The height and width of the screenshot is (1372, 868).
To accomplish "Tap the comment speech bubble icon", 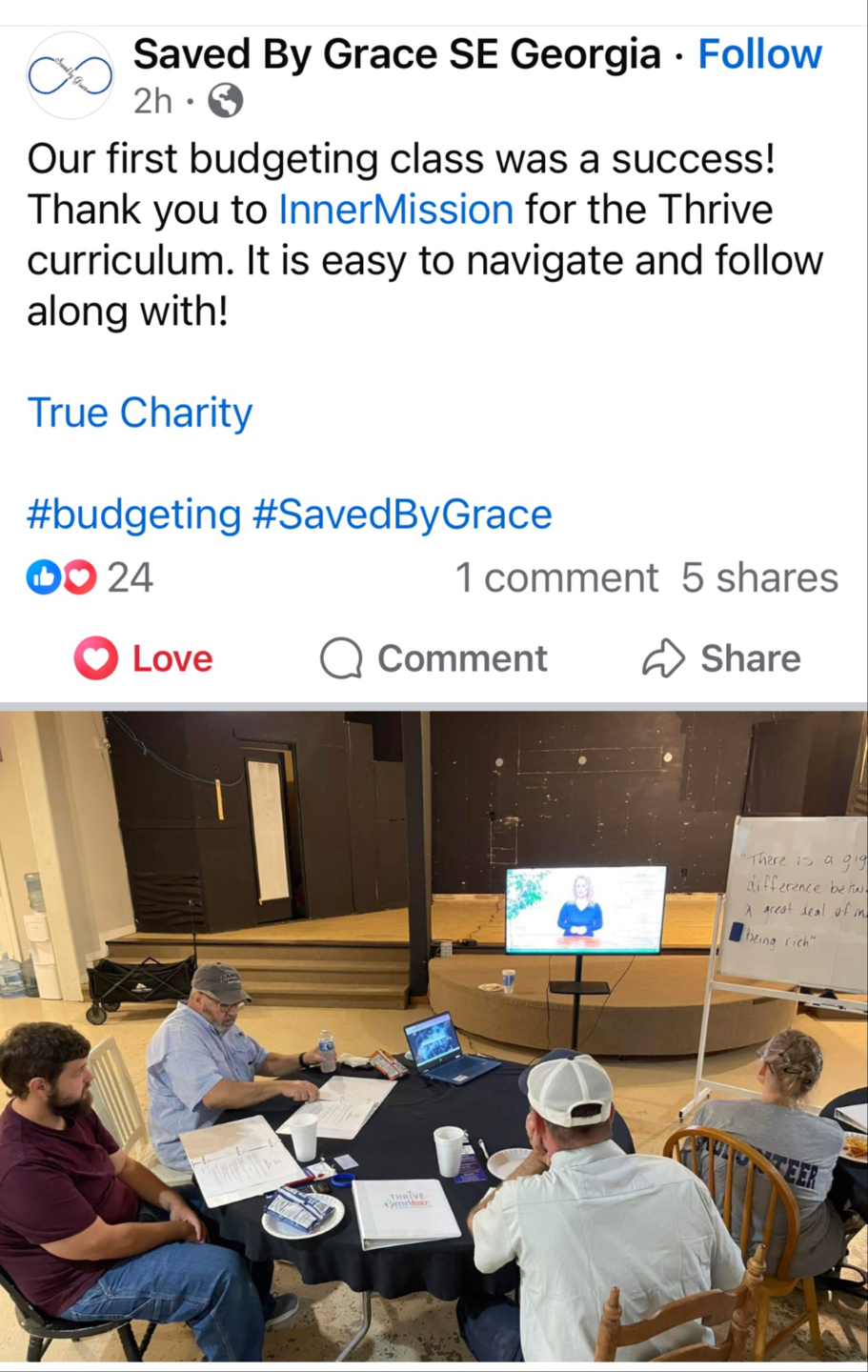I will pos(341,658).
